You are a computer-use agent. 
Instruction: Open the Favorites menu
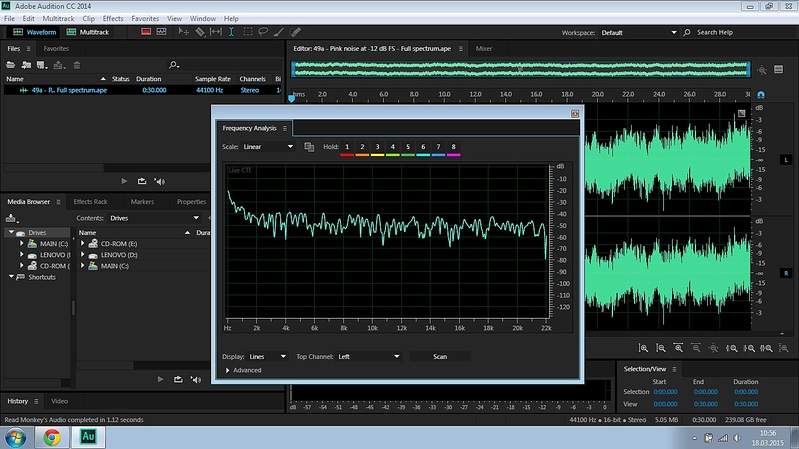(145, 18)
